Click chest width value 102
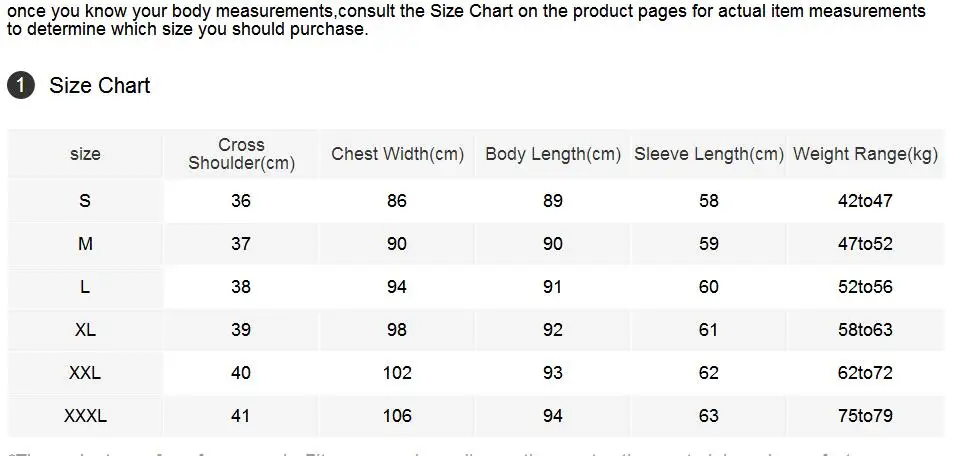This screenshot has width=970, height=456. point(397,372)
